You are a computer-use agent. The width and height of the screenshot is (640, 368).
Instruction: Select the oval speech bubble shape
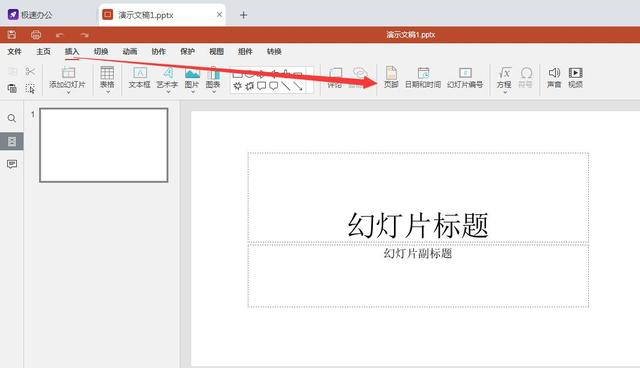point(274,86)
